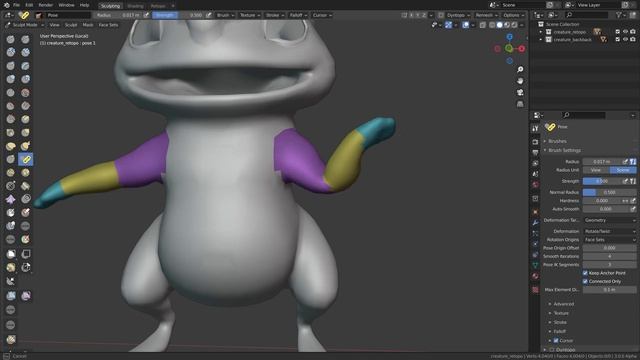Screen dimensions: 640x360
Task: Adjust the Strength slider in Brush Settings
Action: [x=602, y=181]
